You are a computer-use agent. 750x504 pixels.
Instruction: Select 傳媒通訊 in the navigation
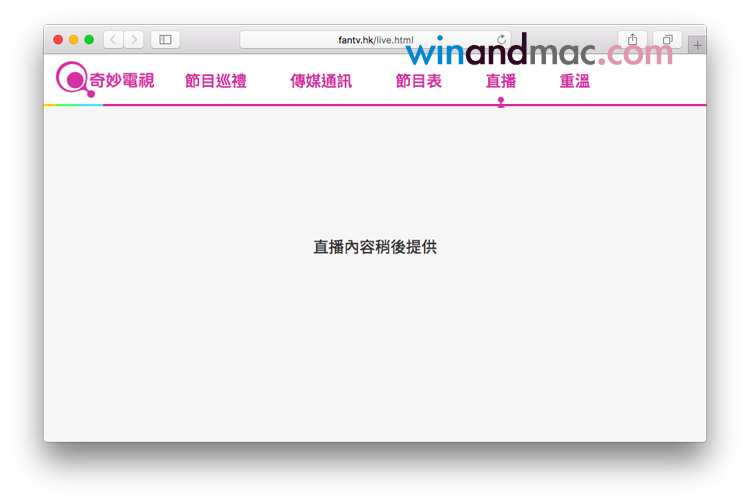coord(321,81)
